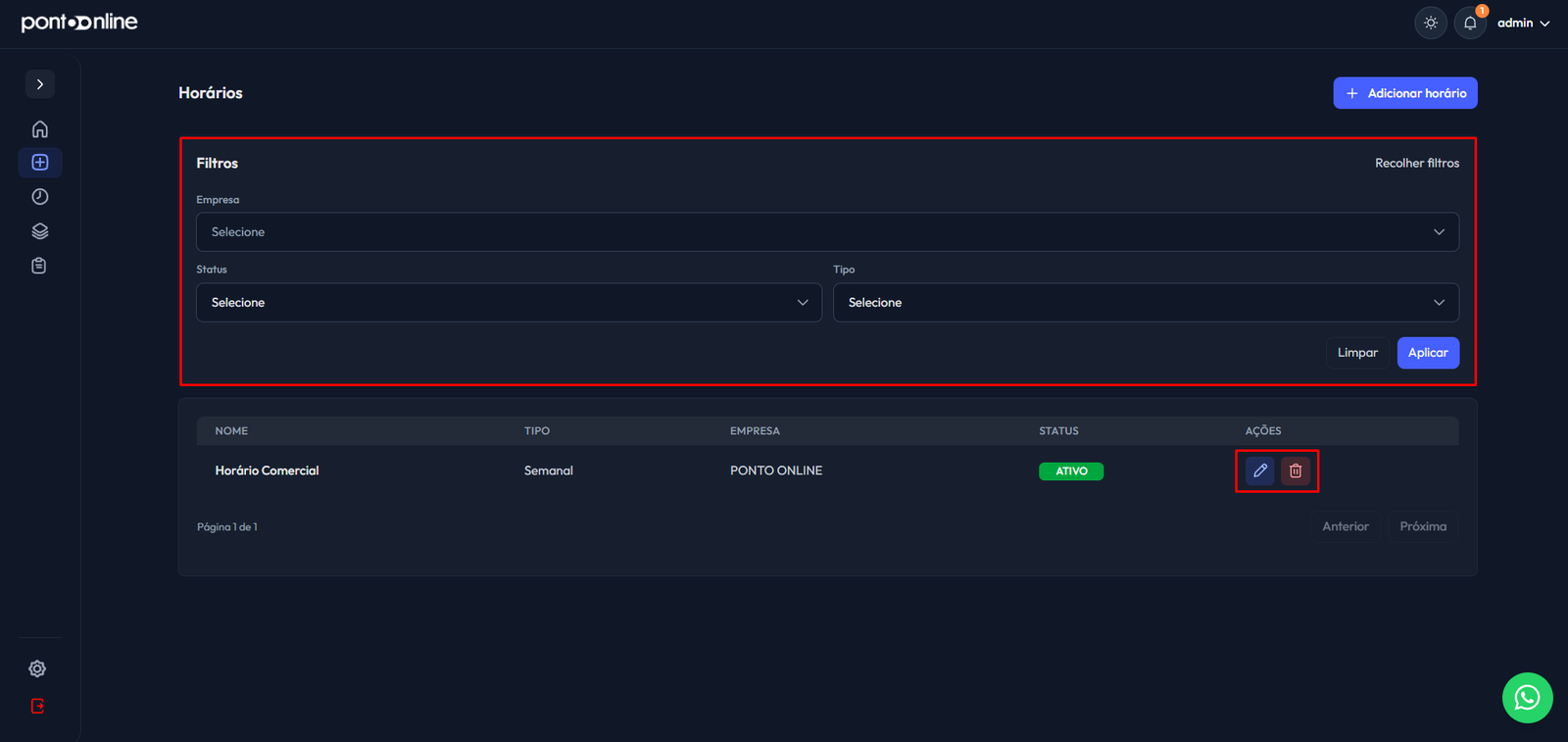This screenshot has height=742, width=1568.
Task: Click the Anterior pagination button
Action: 1346,526
